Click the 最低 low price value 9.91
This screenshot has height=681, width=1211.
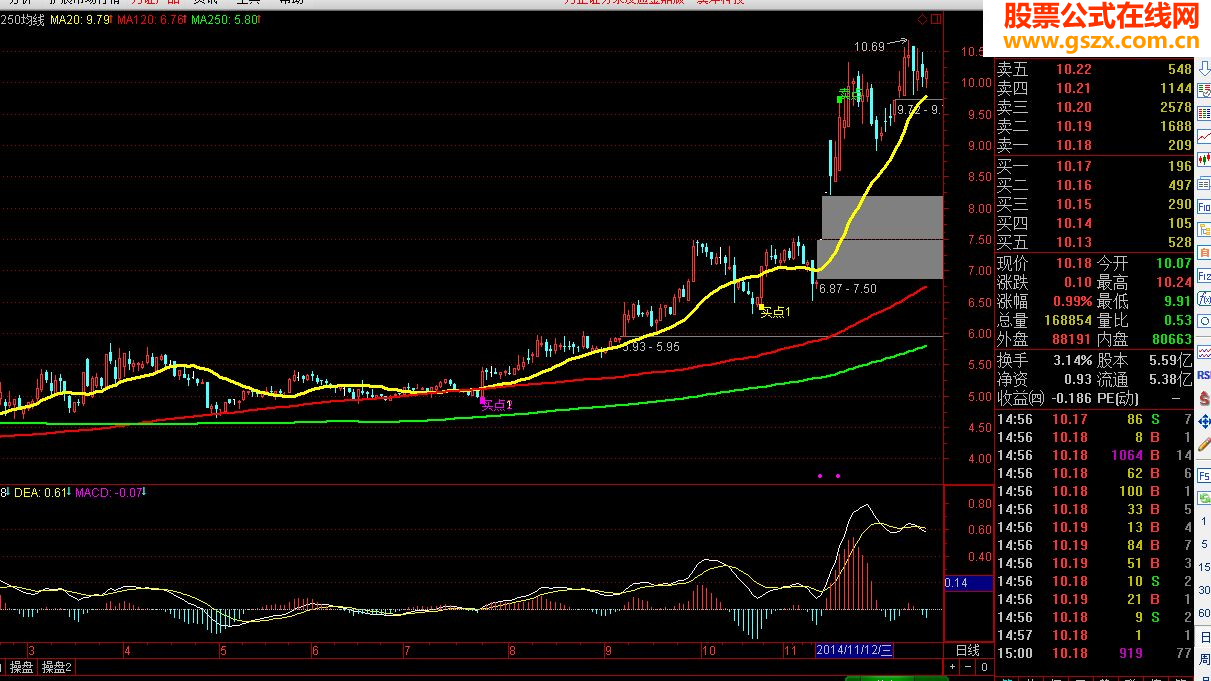pos(1177,301)
